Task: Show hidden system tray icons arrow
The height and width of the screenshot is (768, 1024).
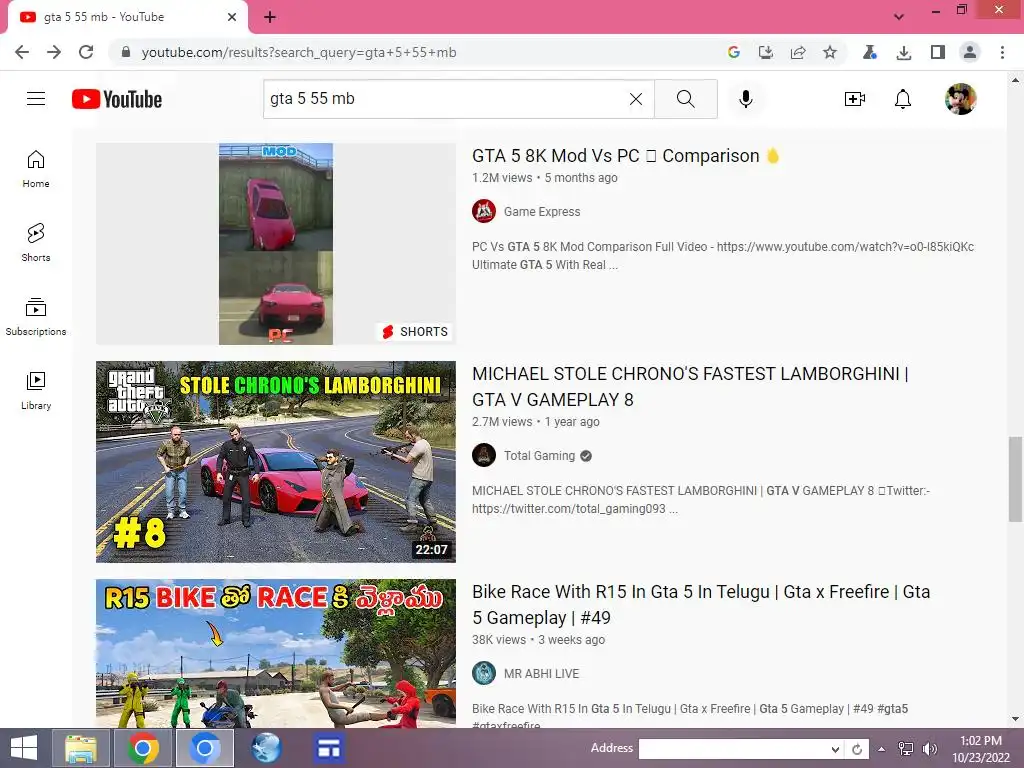Action: [x=882, y=749]
